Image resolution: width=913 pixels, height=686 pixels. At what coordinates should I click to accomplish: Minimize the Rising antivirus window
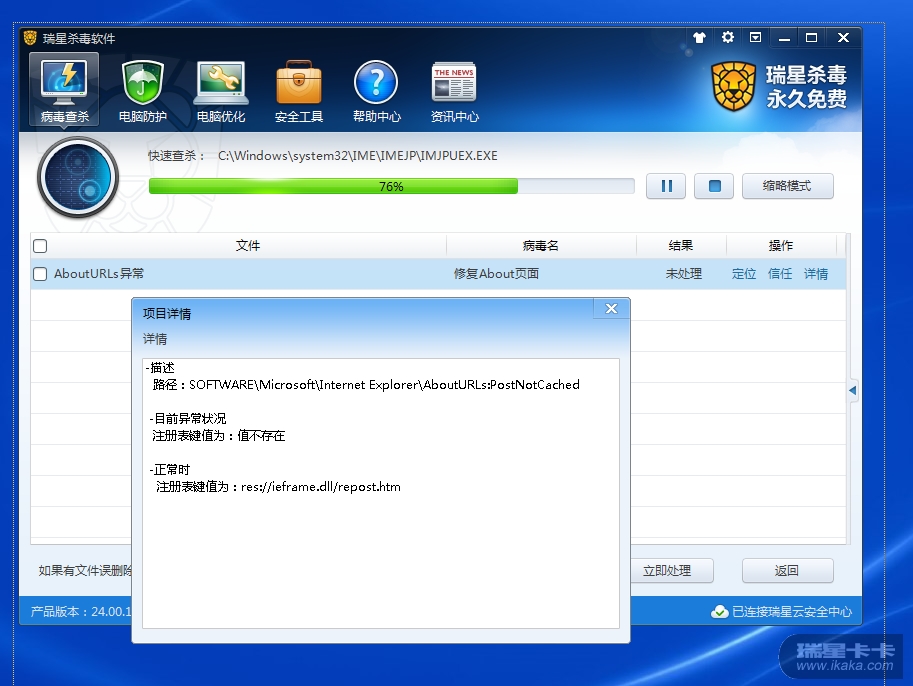(x=784, y=38)
